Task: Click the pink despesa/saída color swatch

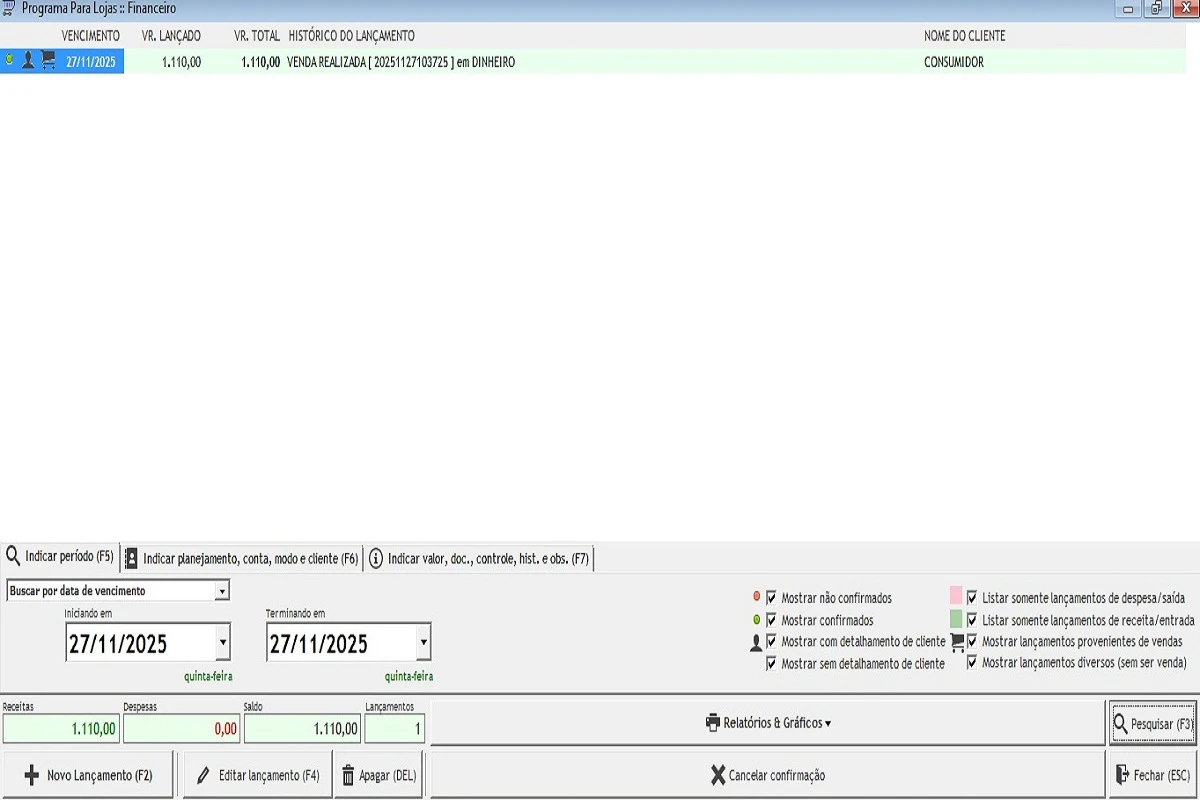Action: (956, 597)
